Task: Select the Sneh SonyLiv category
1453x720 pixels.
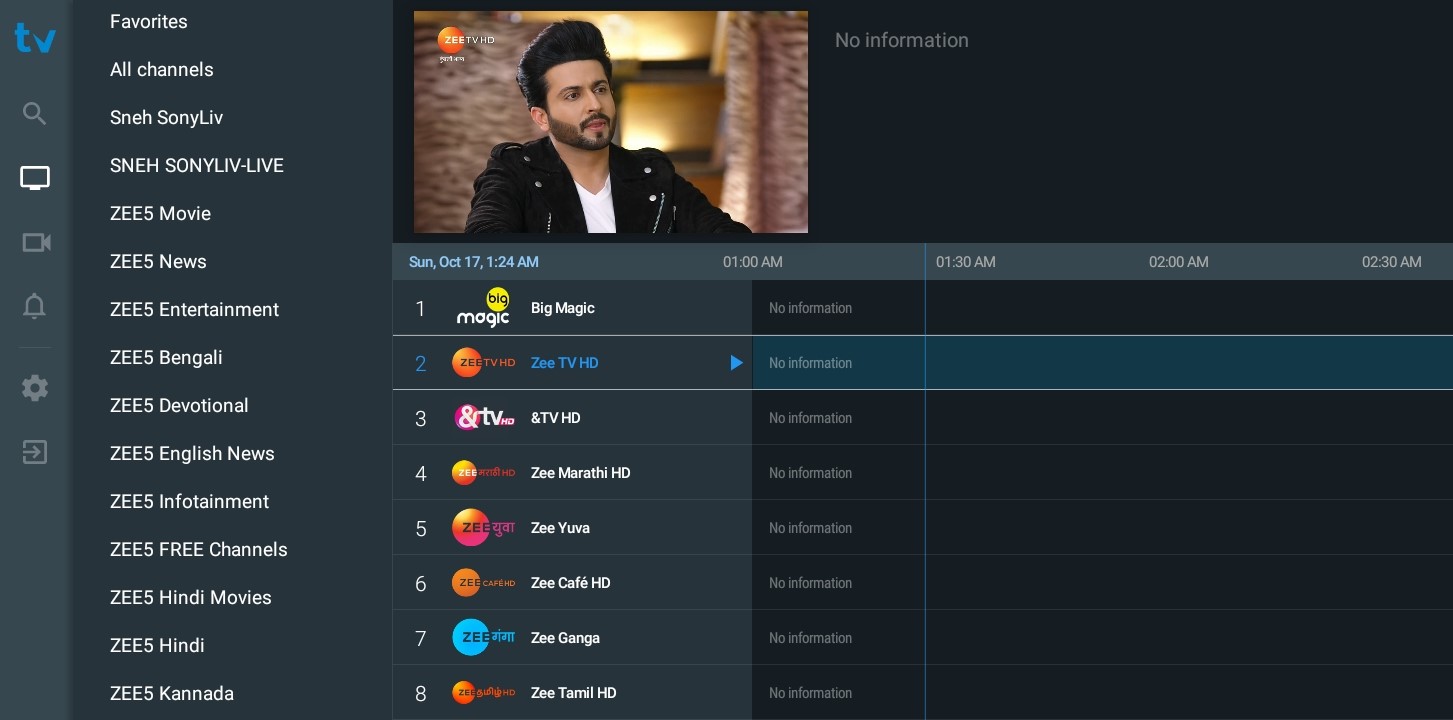Action: pyautogui.click(x=167, y=117)
